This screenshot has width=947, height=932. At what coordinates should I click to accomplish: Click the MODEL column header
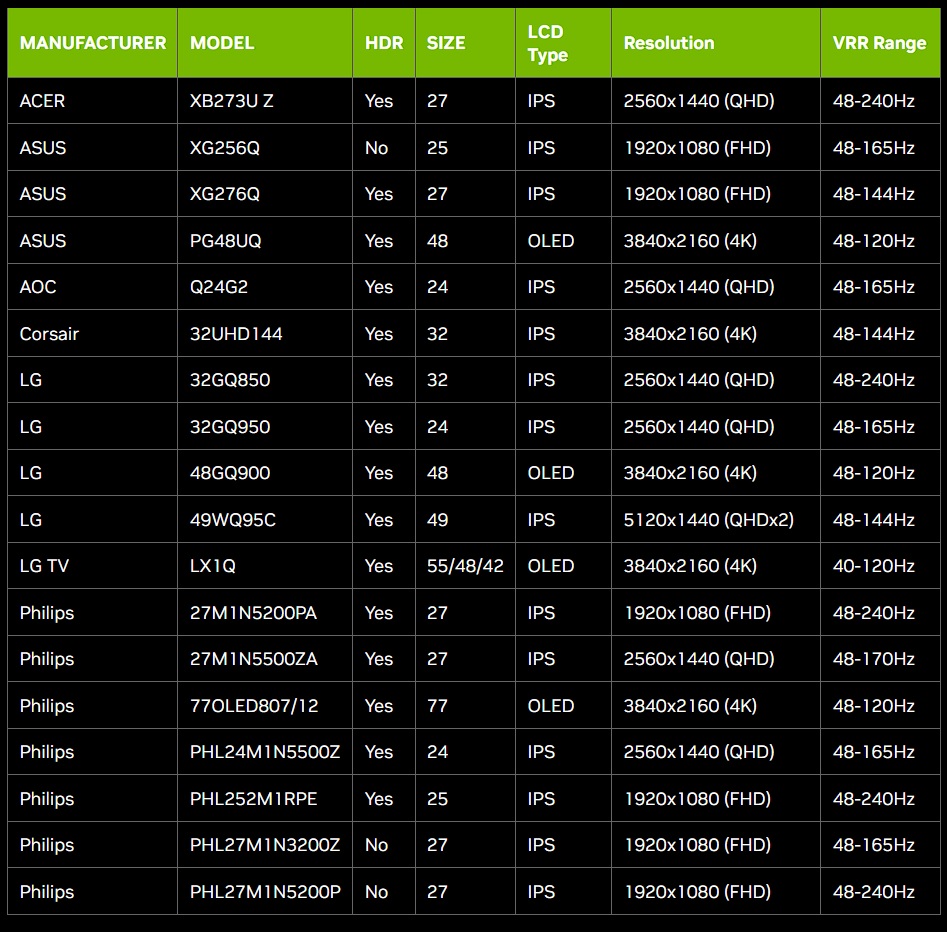tap(265, 43)
